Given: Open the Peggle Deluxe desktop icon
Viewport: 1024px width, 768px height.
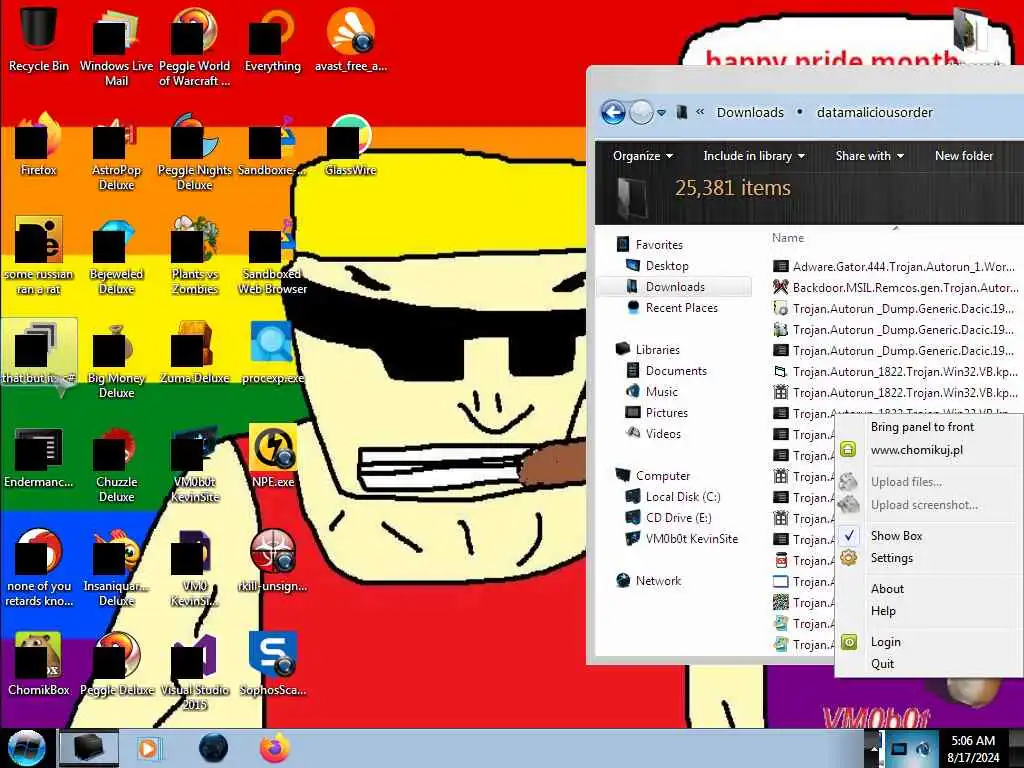Looking at the screenshot, I should coord(116,664).
